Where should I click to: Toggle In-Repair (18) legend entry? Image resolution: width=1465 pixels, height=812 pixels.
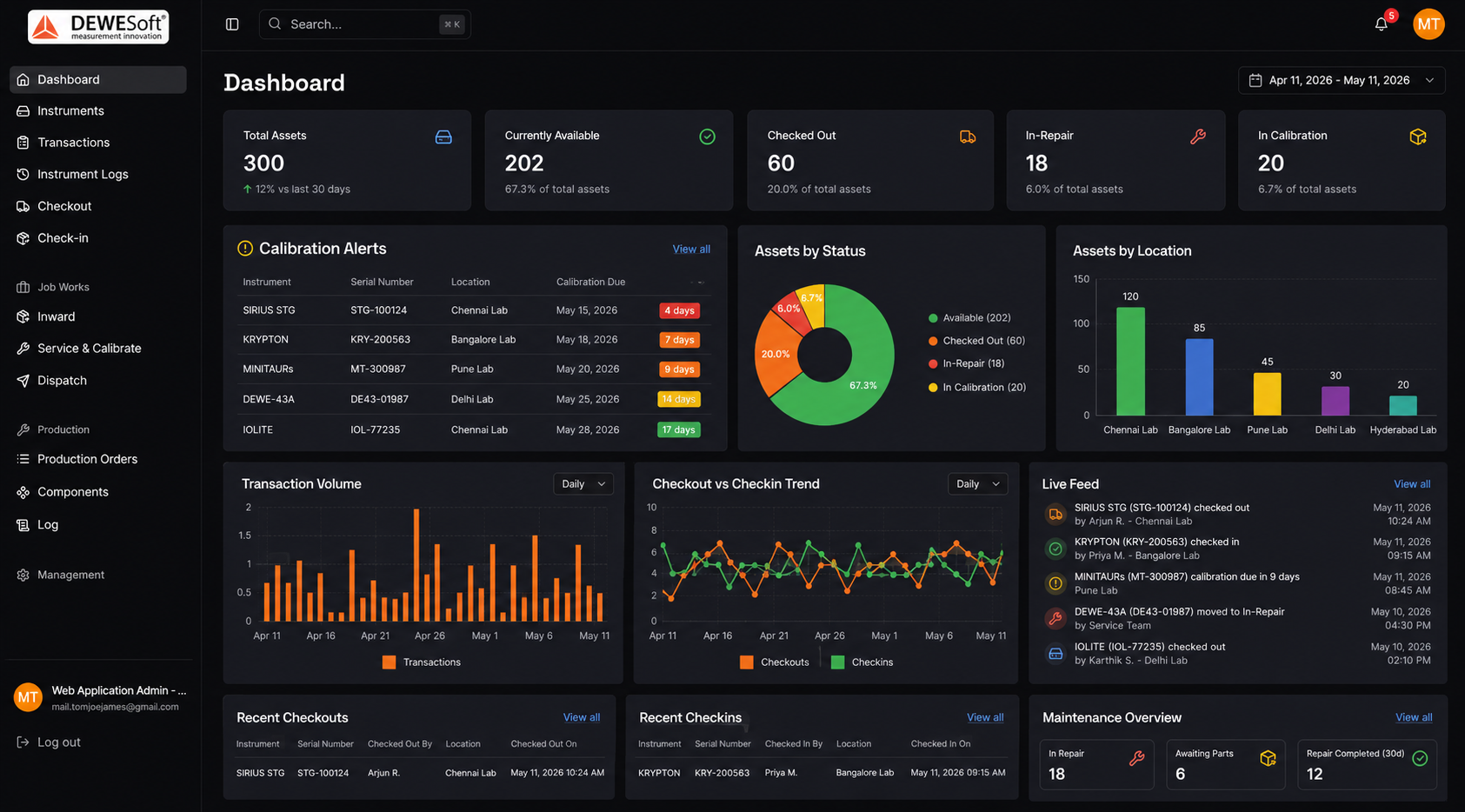[x=966, y=364]
